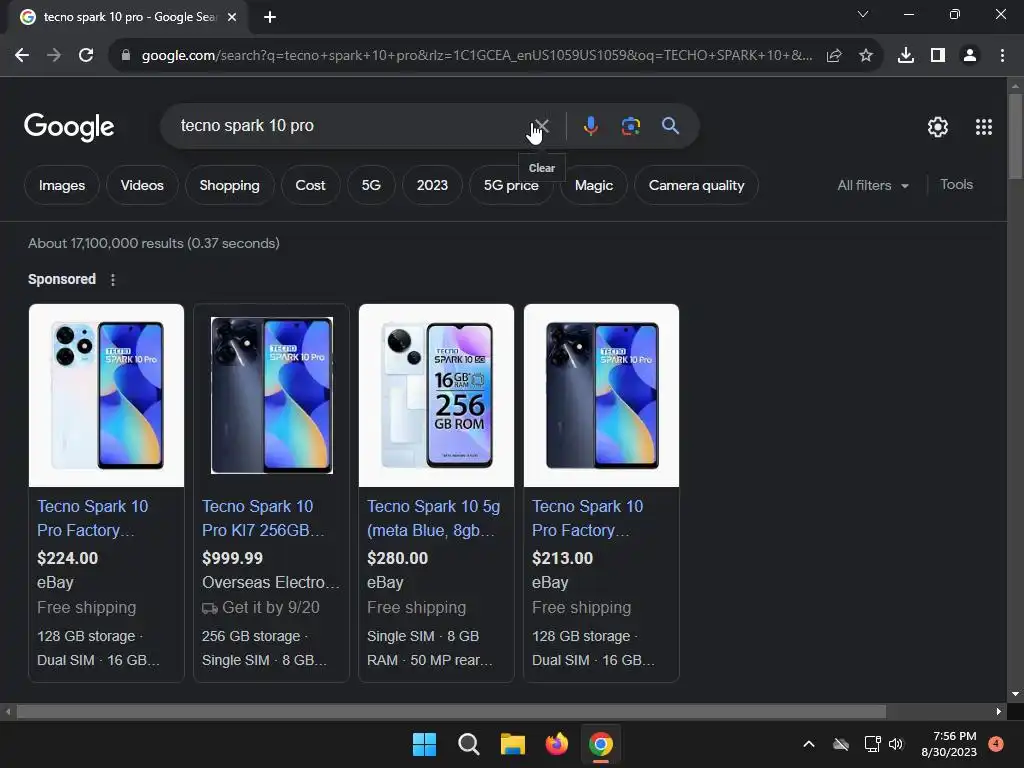Go to Google homepage via logo

69,127
